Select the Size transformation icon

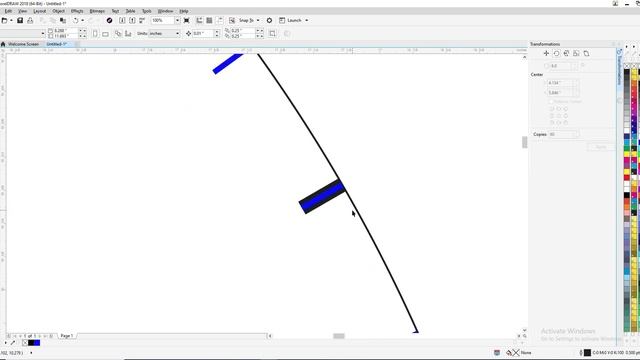pos(576,53)
